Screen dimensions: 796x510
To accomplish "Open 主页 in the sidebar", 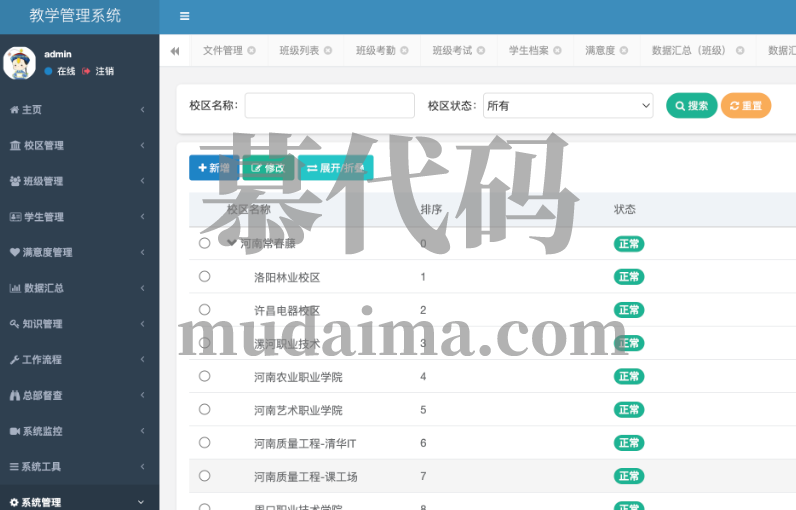I will (32, 110).
